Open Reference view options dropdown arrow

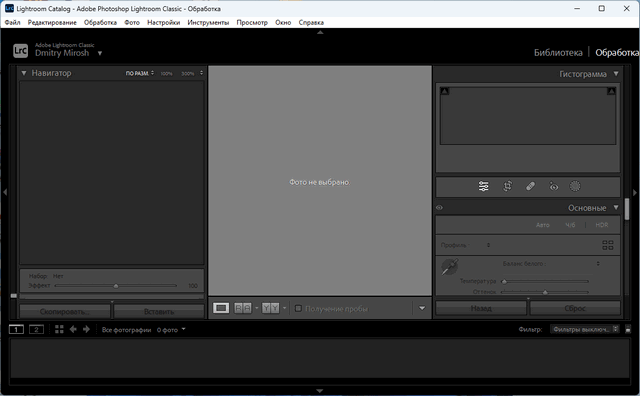point(256,308)
